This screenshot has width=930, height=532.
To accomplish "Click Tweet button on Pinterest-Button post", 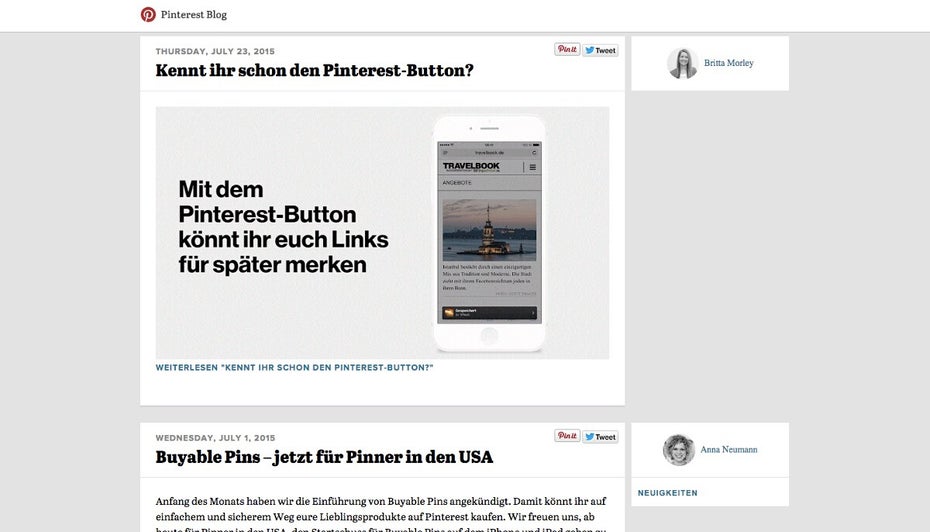I will point(600,50).
